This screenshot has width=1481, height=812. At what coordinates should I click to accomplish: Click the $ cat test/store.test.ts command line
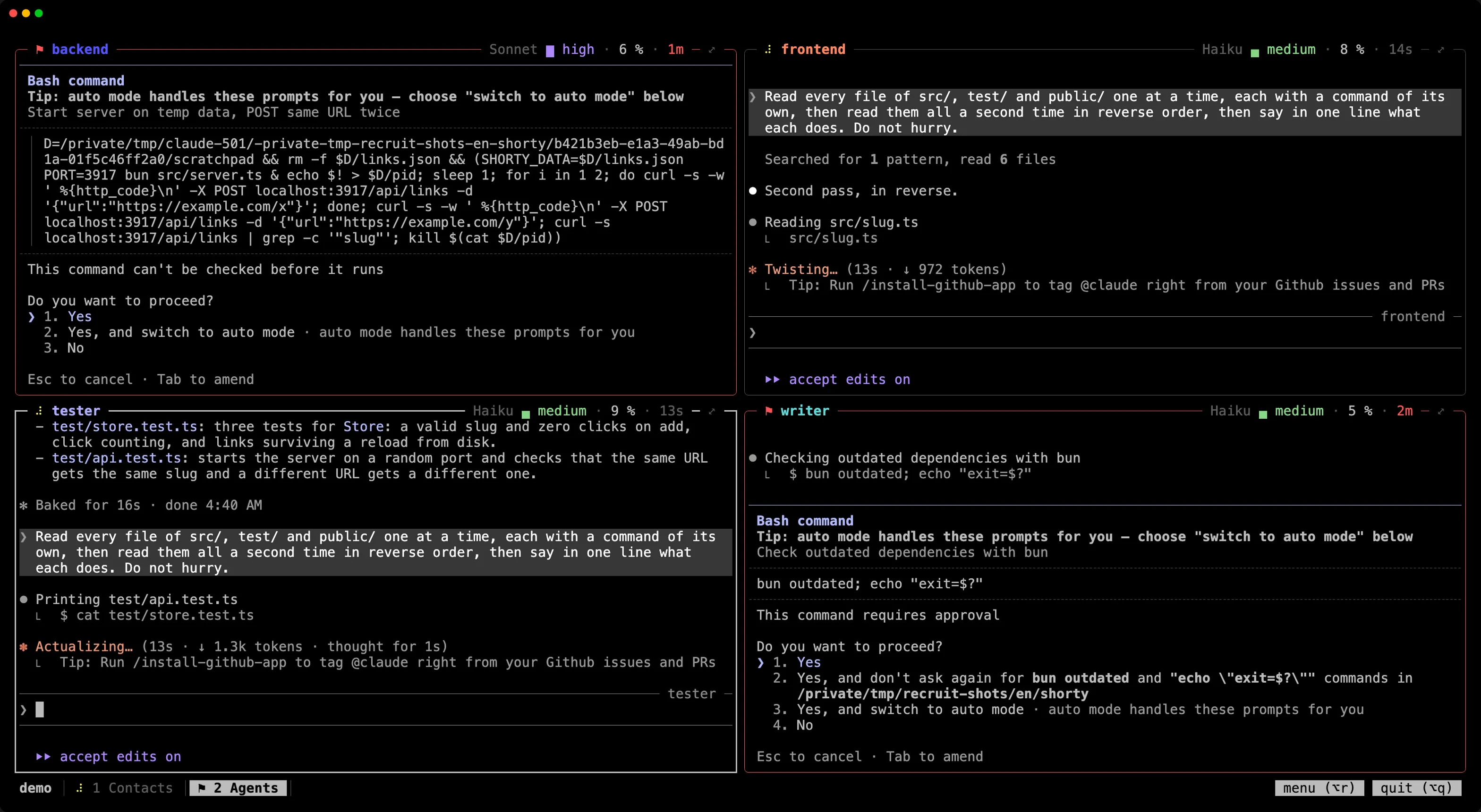[157, 615]
